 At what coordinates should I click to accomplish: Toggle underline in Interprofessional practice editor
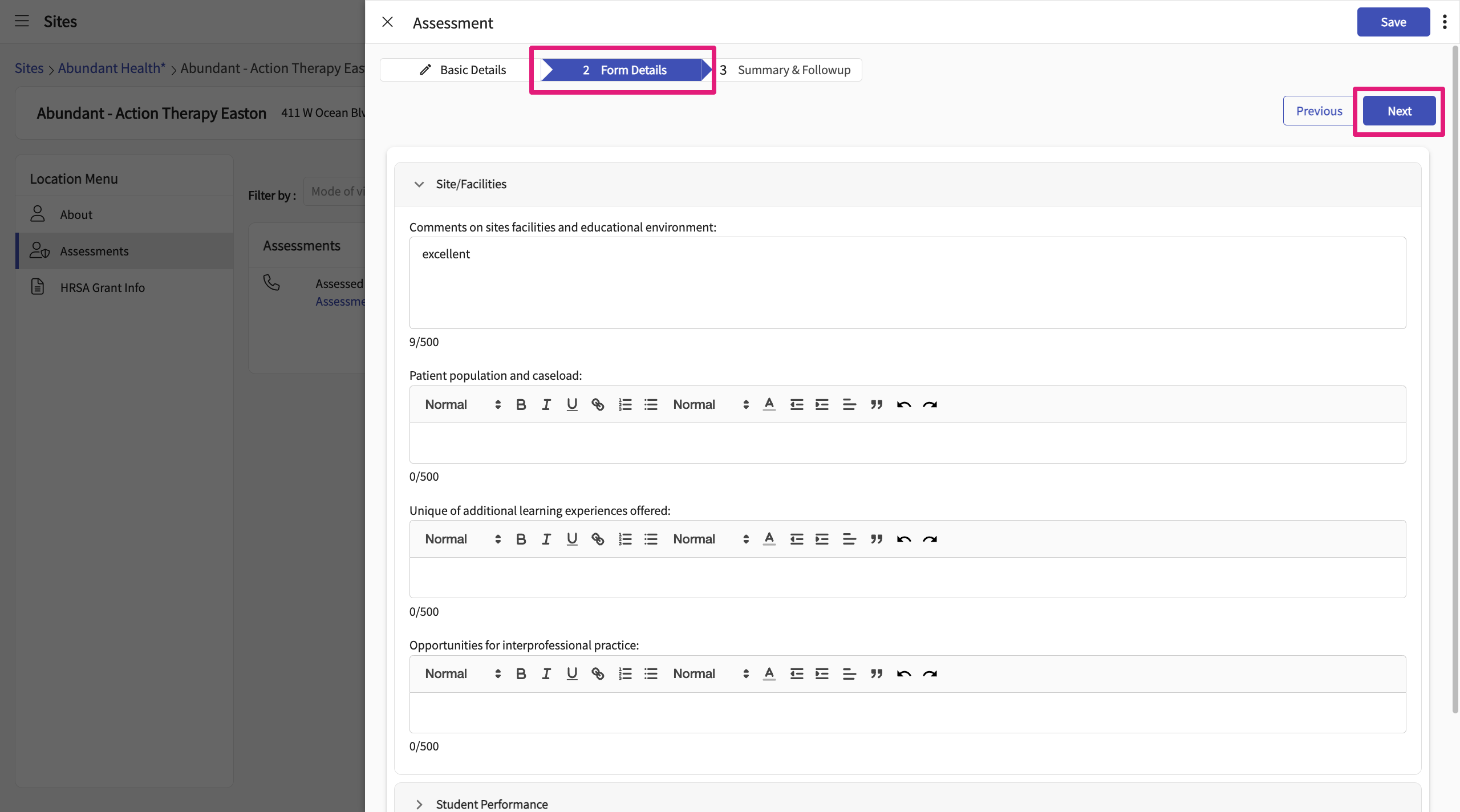coord(571,673)
